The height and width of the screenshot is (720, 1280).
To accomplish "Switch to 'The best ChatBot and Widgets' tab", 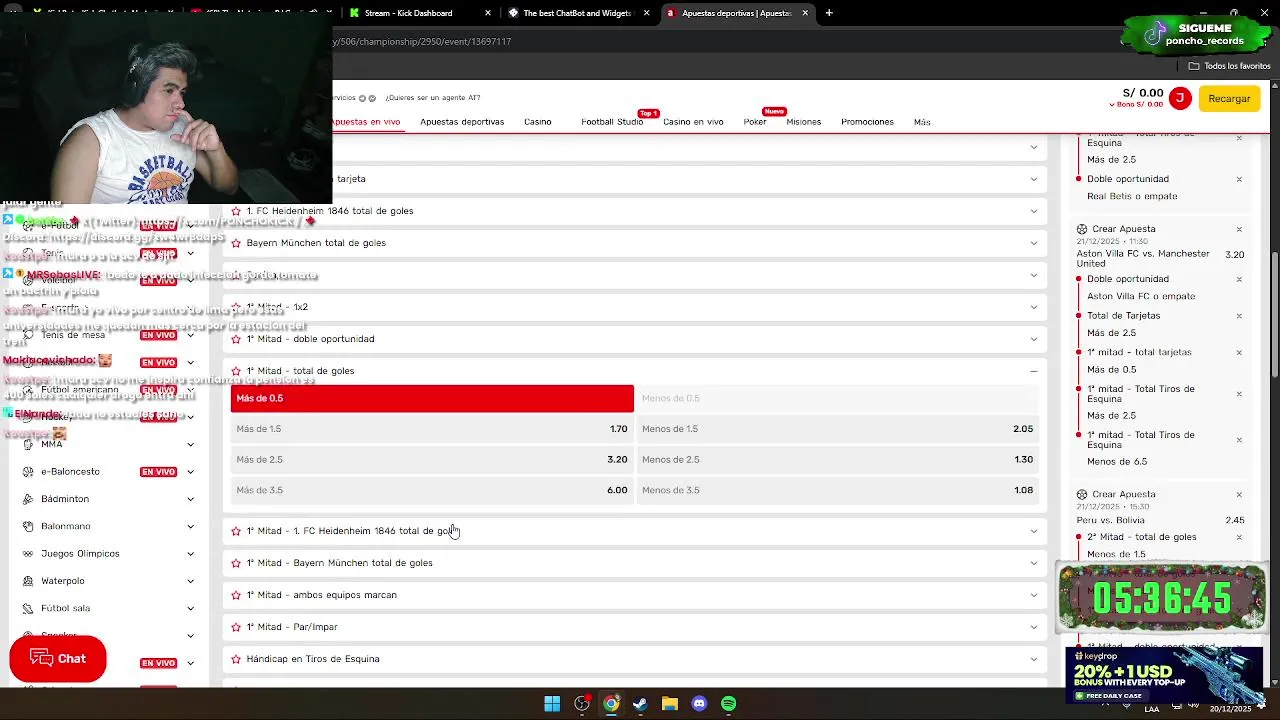I will [x=577, y=13].
